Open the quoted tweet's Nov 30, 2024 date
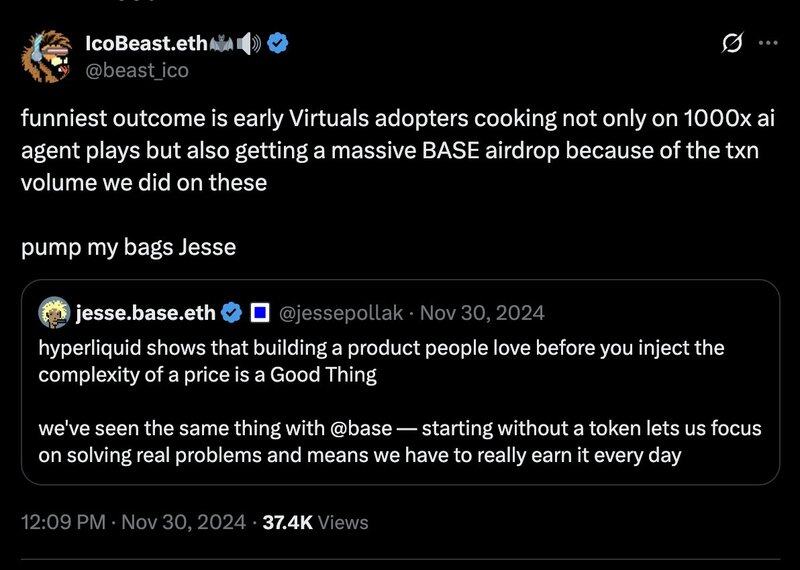 [482, 312]
